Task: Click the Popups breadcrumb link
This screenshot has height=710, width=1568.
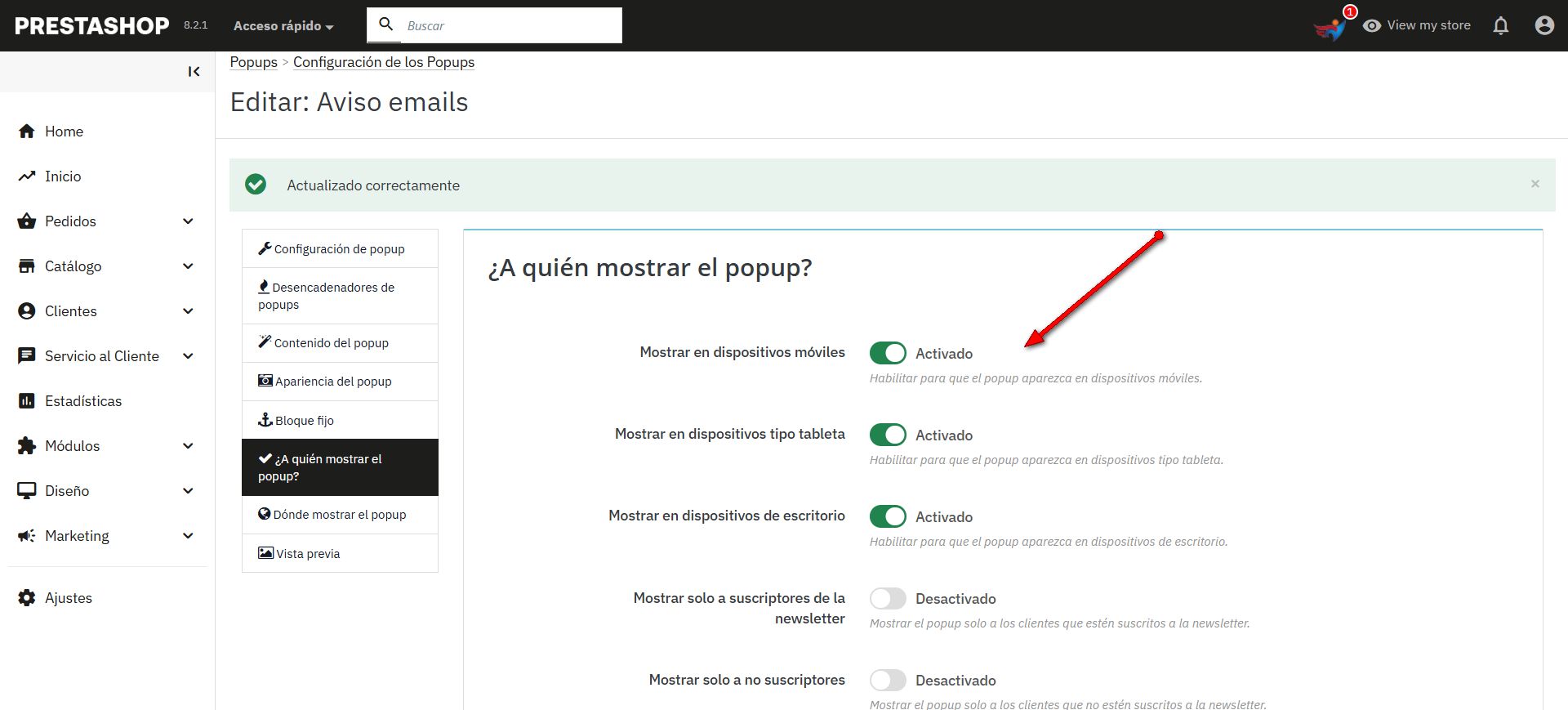Action: (253, 62)
